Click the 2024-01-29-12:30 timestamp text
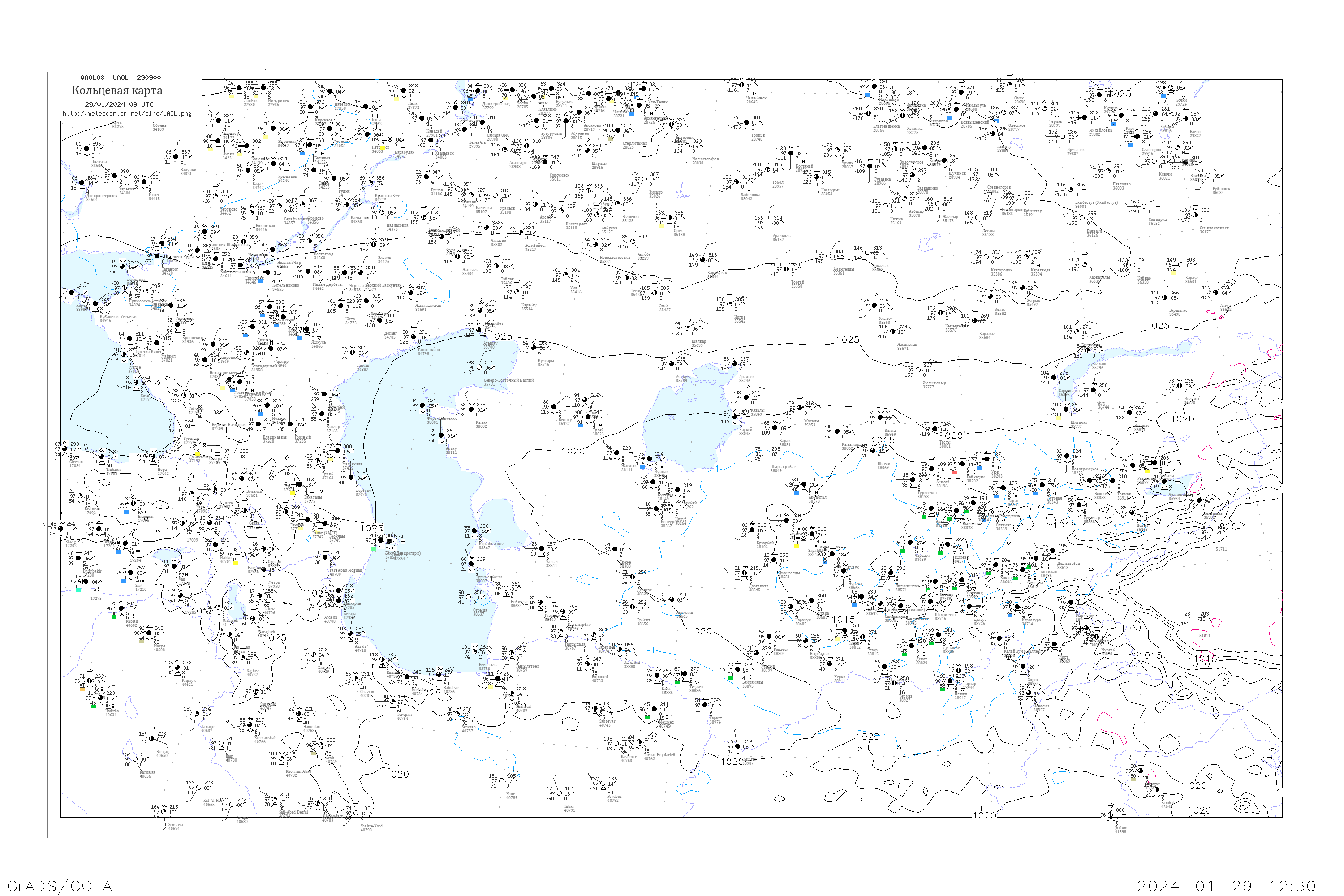Image resolution: width=1344 pixels, height=896 pixels. click(1226, 885)
